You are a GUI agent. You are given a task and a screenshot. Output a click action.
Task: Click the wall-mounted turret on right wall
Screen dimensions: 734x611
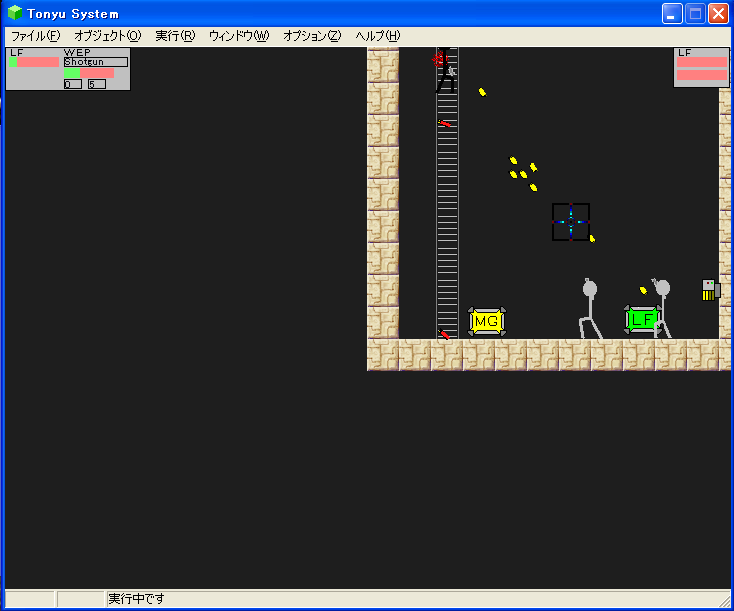pos(711,289)
